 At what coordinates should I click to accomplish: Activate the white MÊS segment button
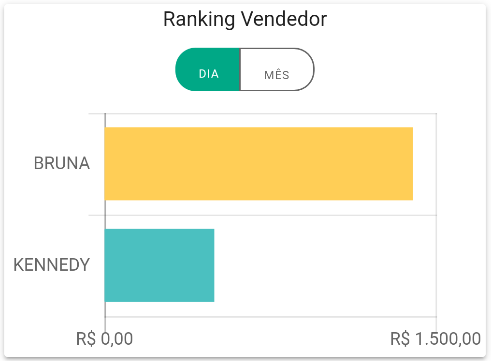277,69
